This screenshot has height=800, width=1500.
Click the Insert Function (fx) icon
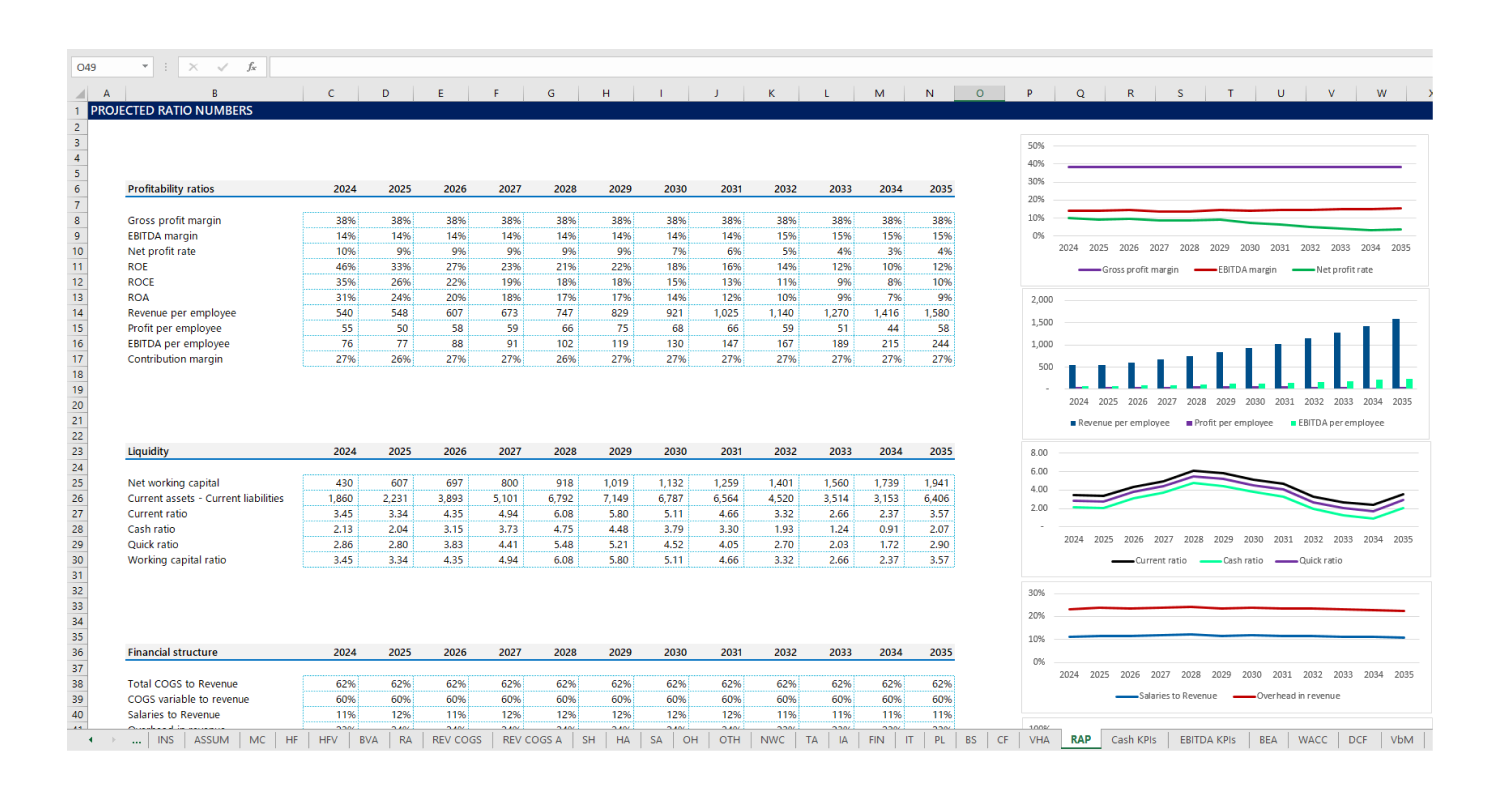(x=252, y=66)
